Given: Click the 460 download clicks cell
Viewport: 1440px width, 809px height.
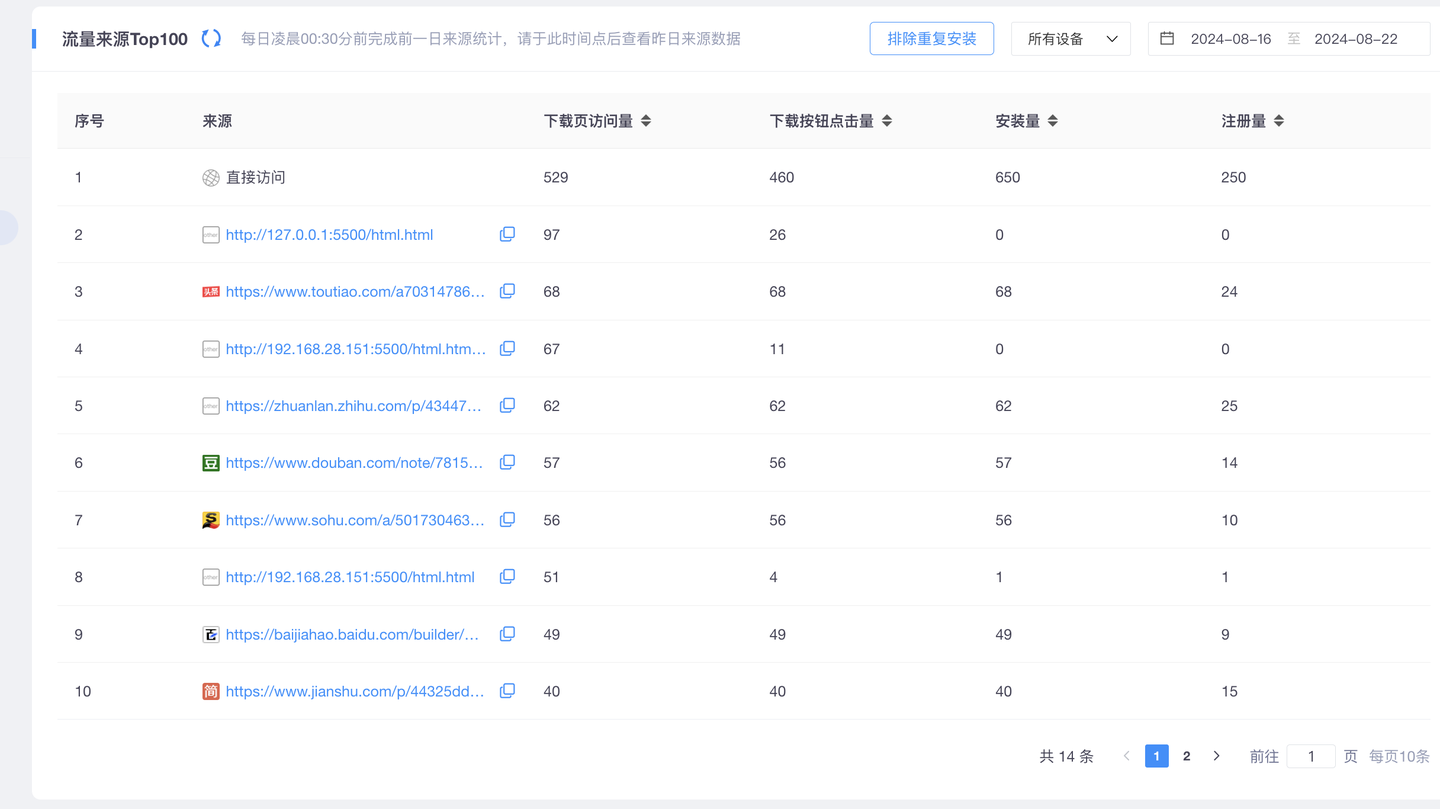Looking at the screenshot, I should point(782,178).
